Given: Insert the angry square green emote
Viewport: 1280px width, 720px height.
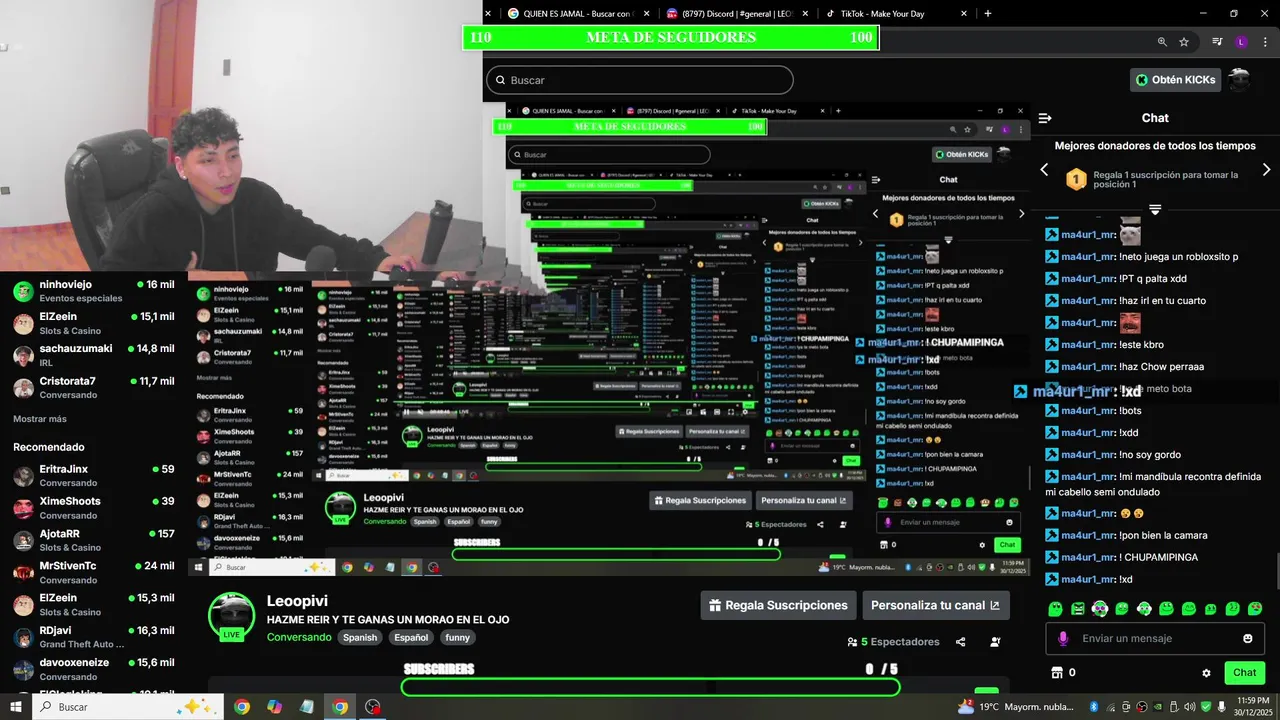Looking at the screenshot, I should point(1078,609).
